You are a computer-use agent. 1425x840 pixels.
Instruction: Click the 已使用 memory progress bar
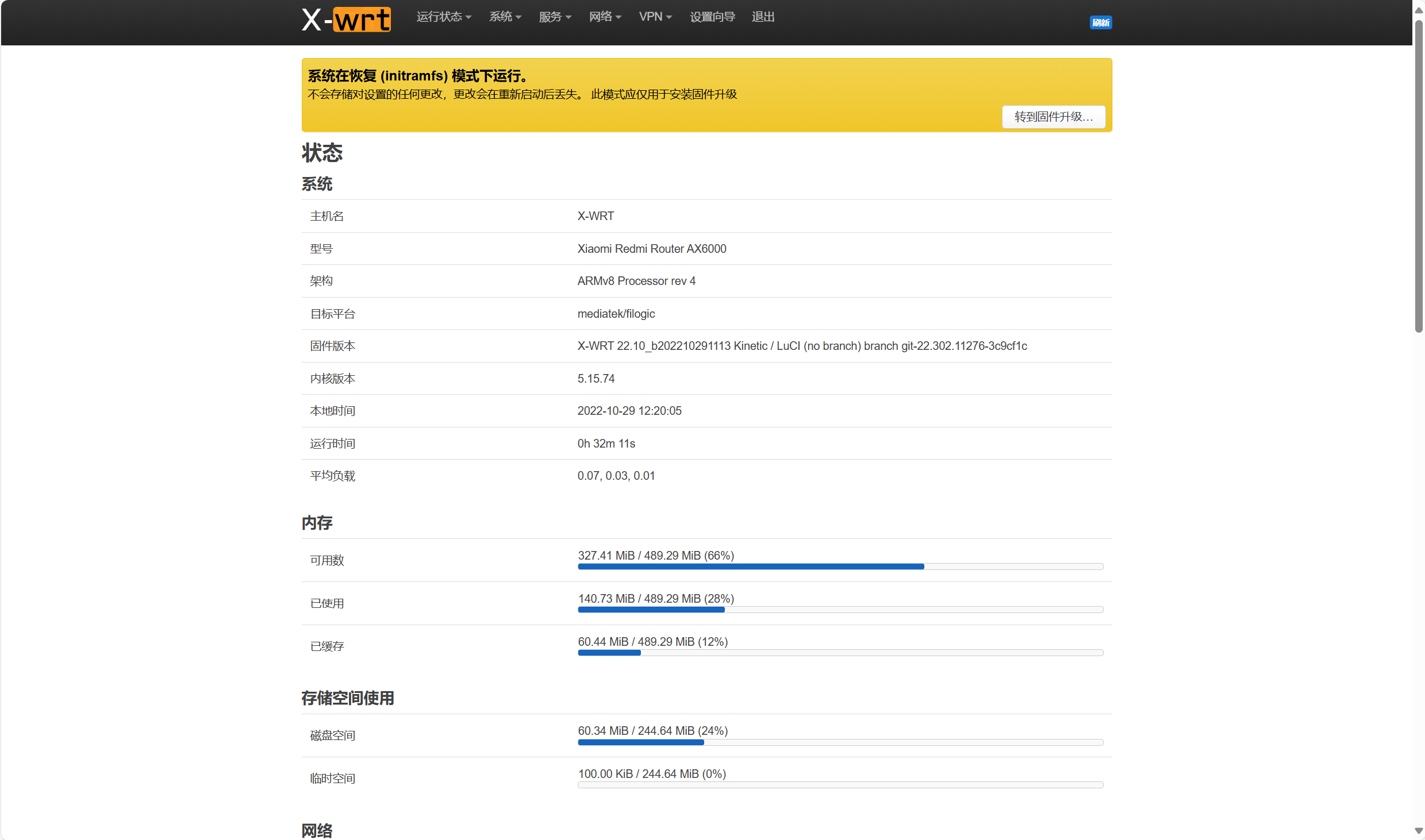(x=840, y=610)
